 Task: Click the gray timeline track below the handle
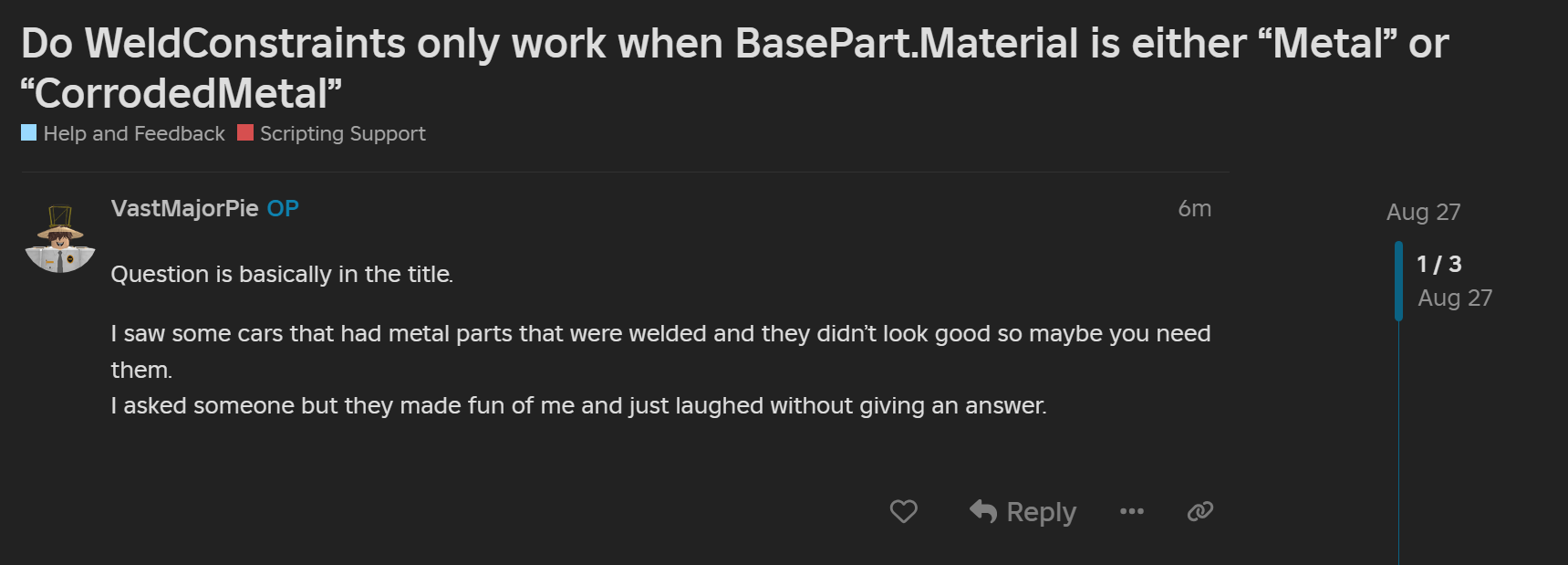coord(1398,443)
